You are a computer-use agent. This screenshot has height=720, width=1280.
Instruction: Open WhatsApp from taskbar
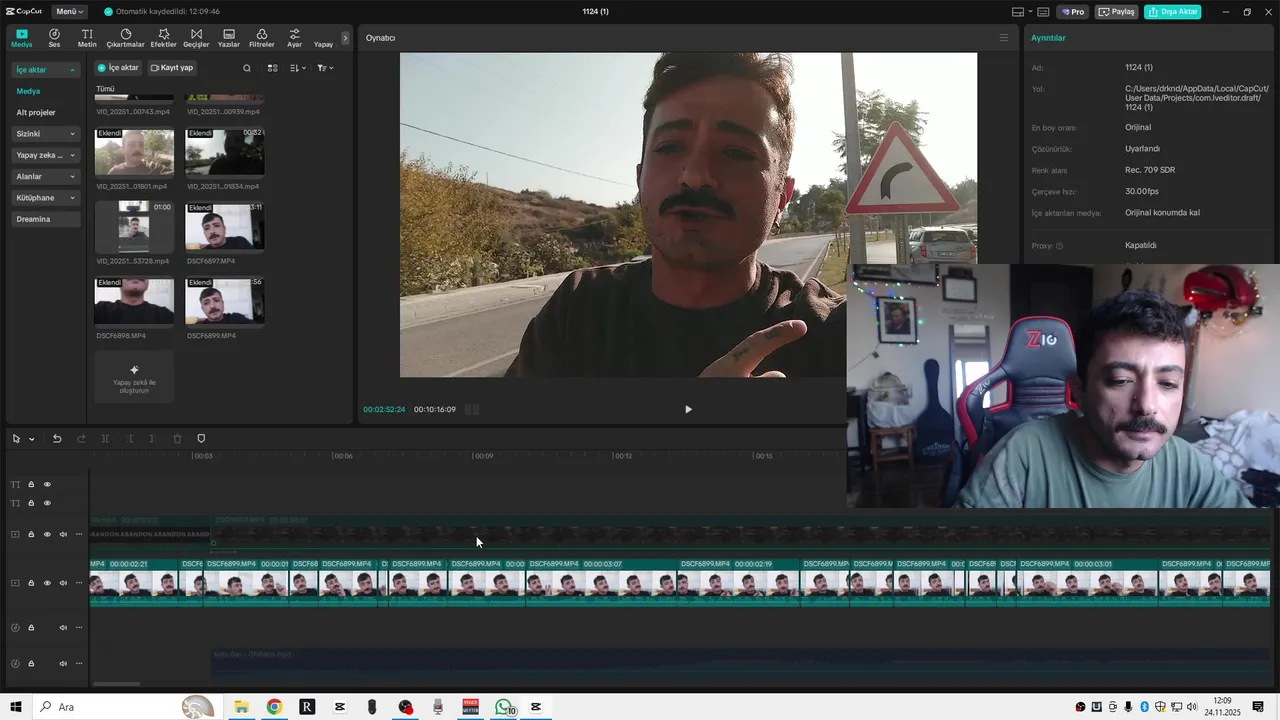pos(504,707)
